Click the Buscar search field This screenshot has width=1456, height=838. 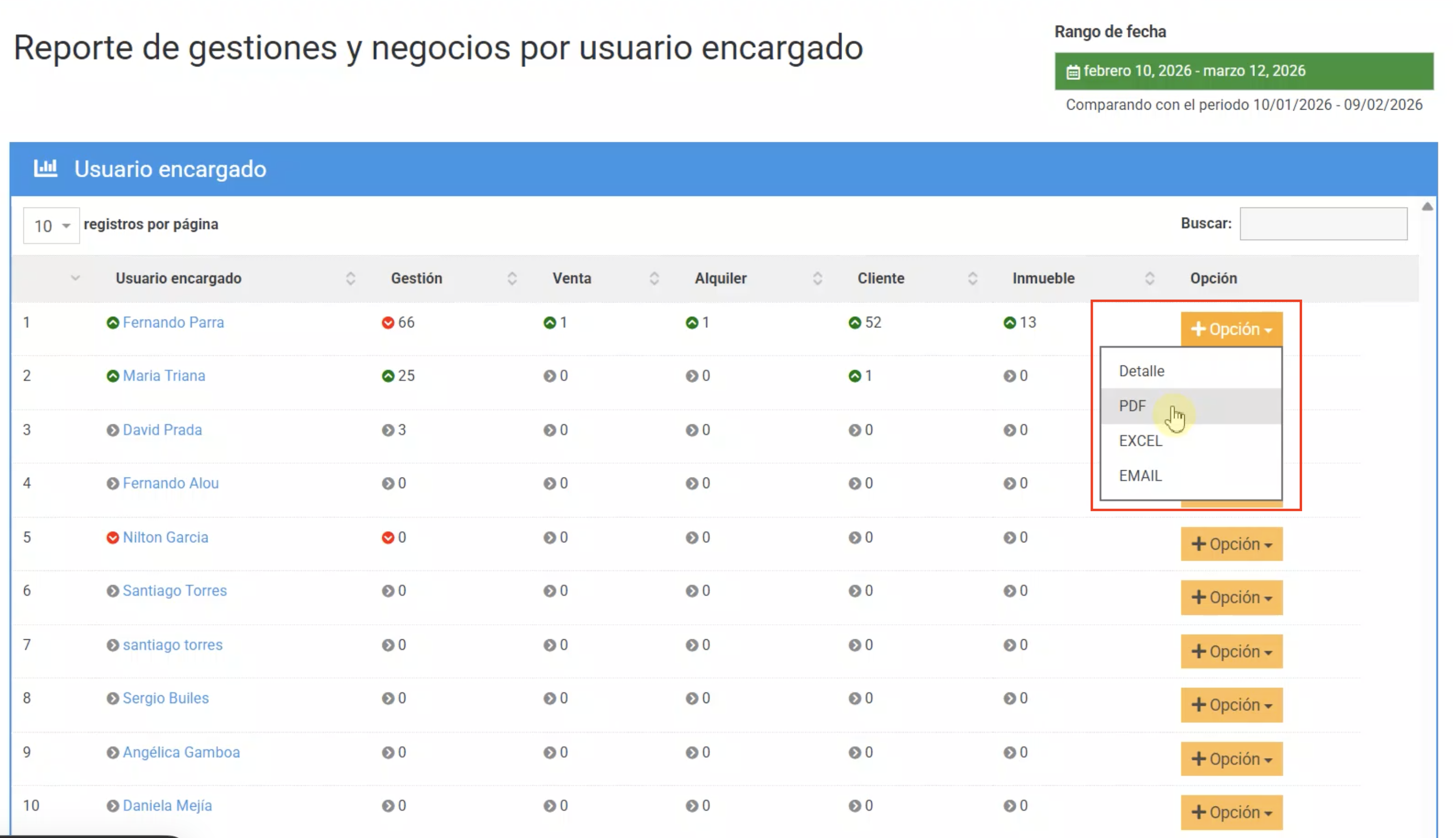pyautogui.click(x=1323, y=224)
